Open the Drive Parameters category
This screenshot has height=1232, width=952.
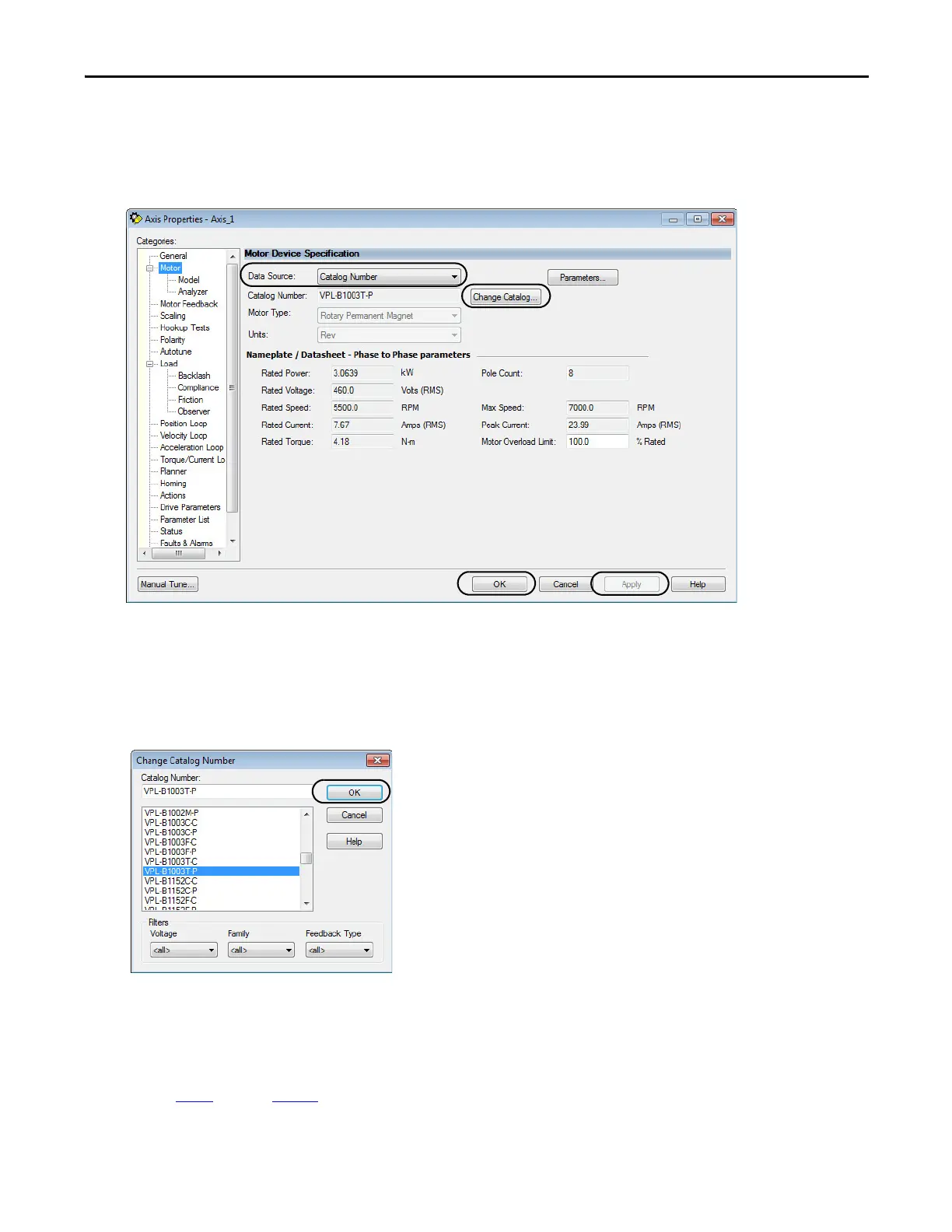[x=190, y=507]
